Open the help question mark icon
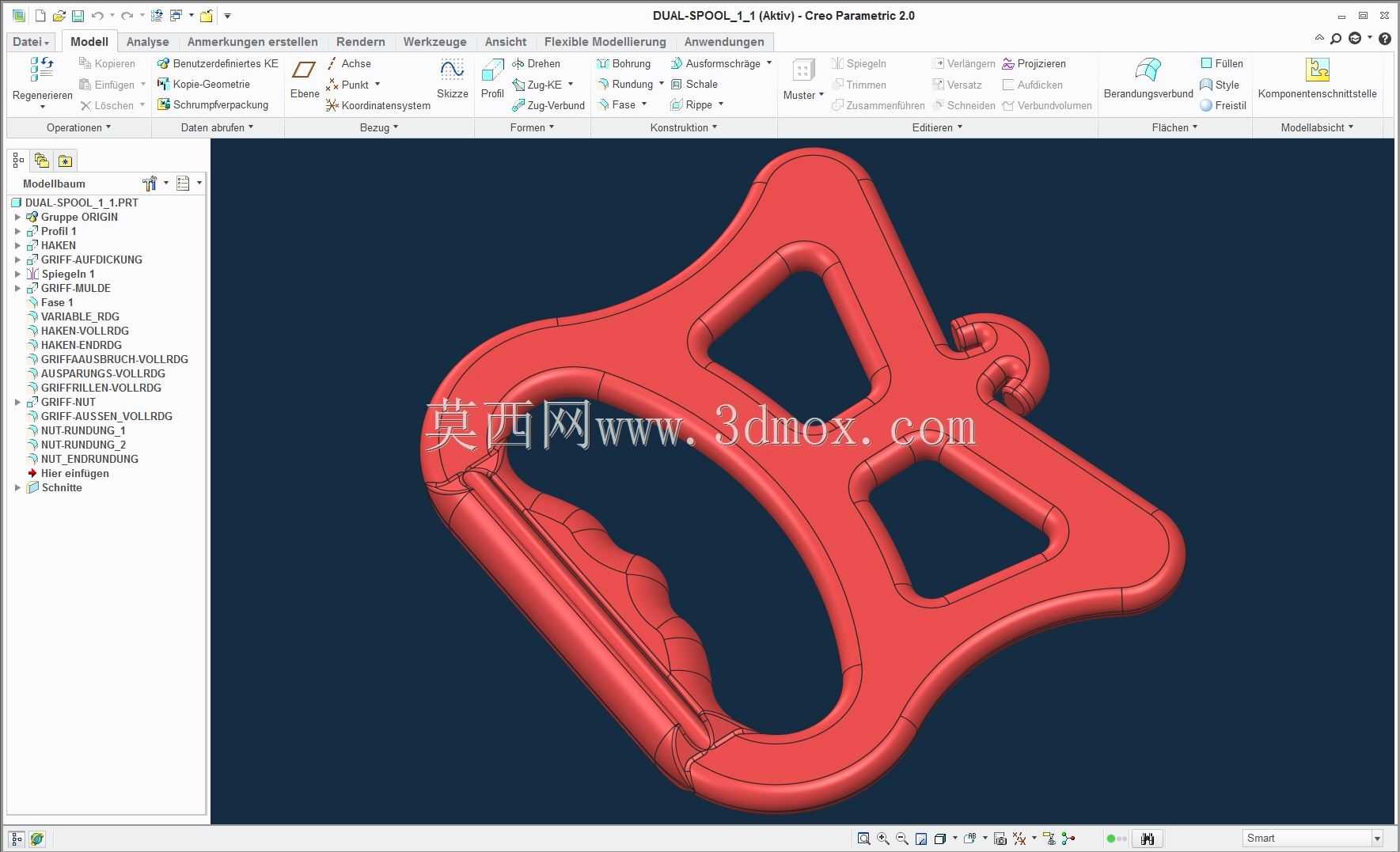 1385,38
